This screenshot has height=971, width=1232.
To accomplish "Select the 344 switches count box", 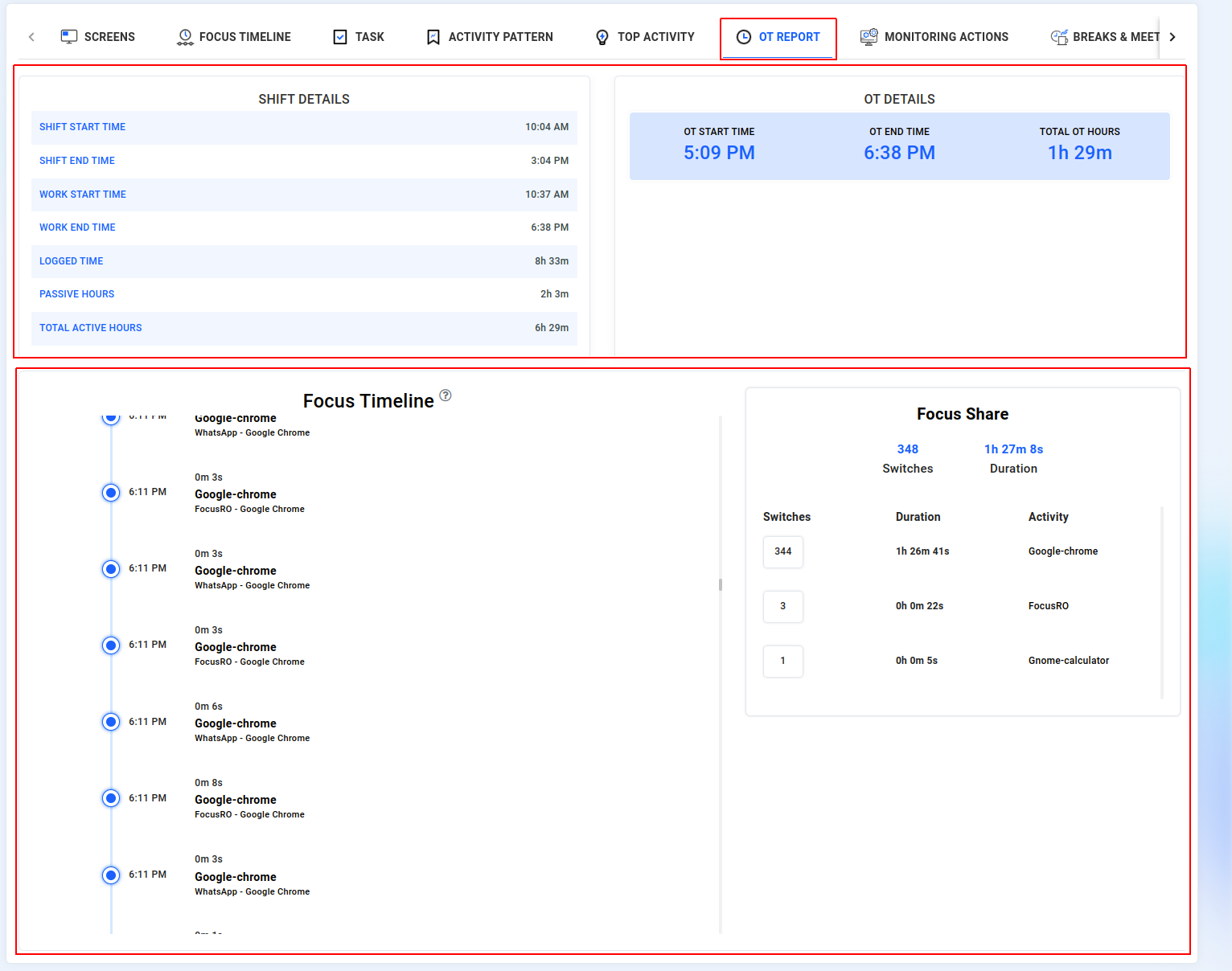I will (782, 551).
